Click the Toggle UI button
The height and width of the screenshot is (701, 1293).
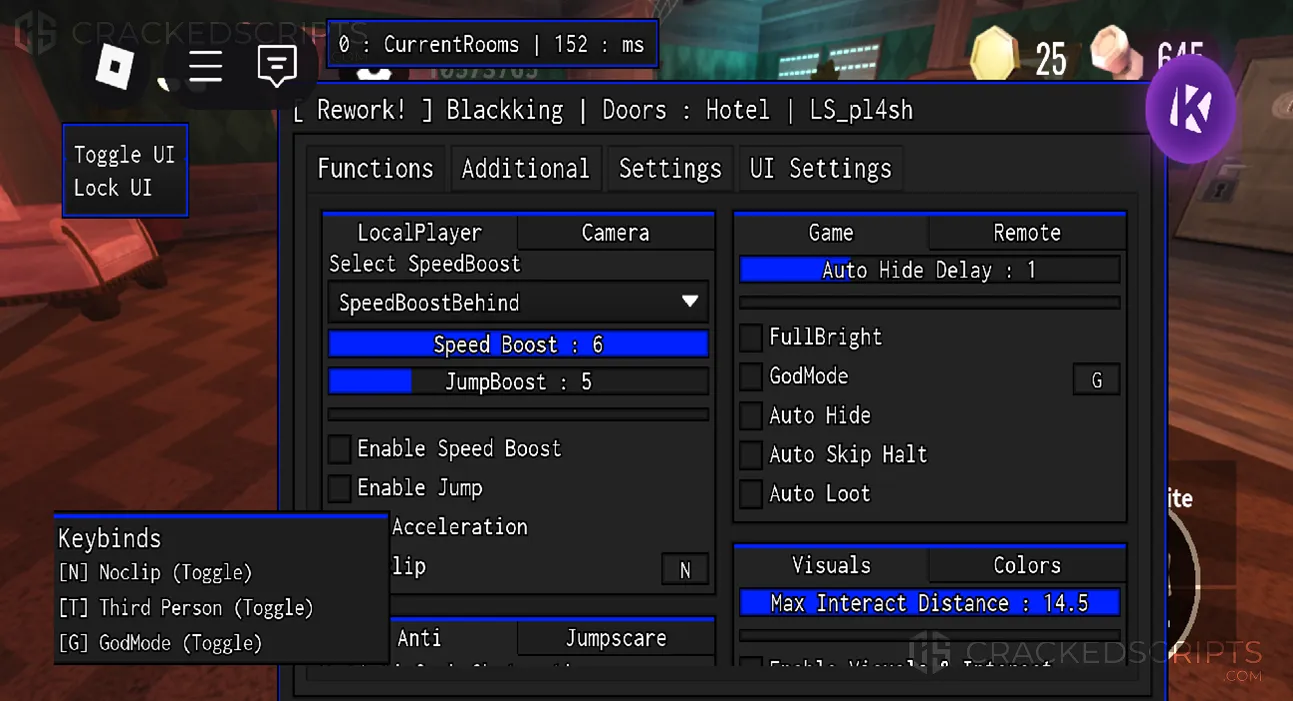click(124, 155)
